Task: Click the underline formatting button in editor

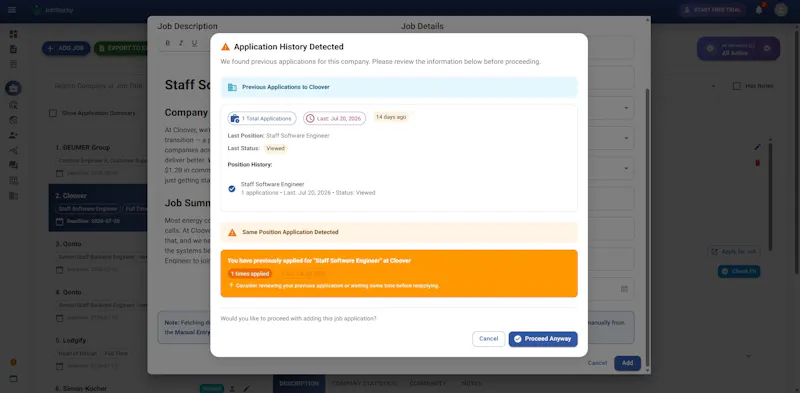Action: point(194,43)
